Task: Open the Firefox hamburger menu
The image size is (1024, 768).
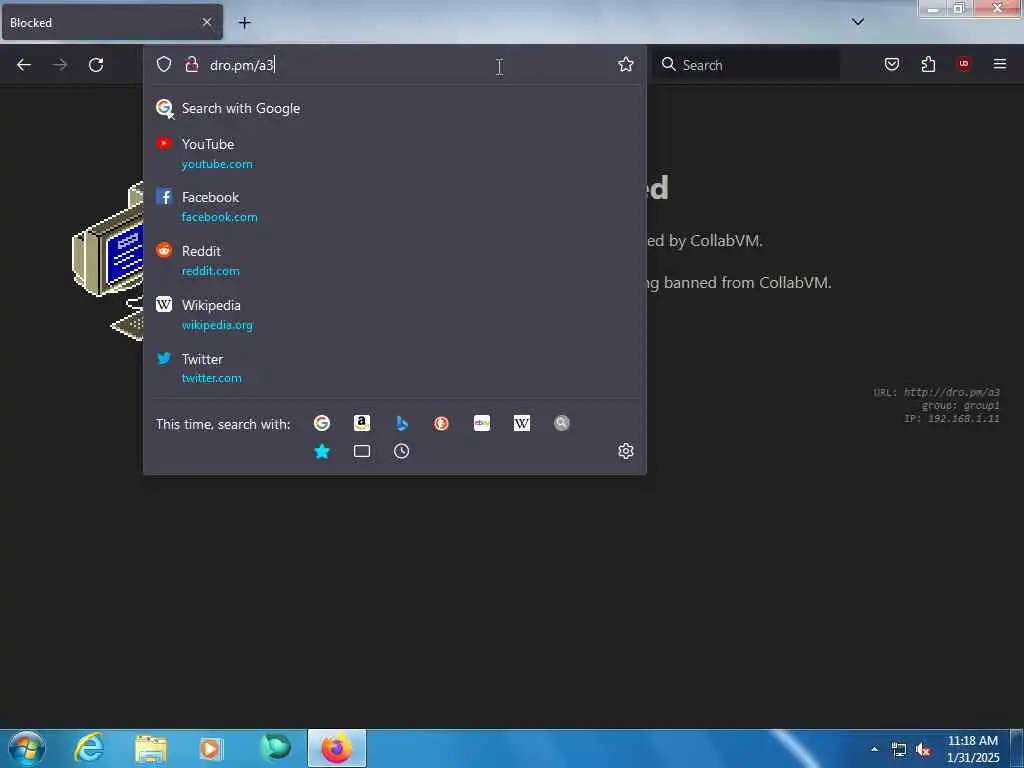Action: (999, 63)
